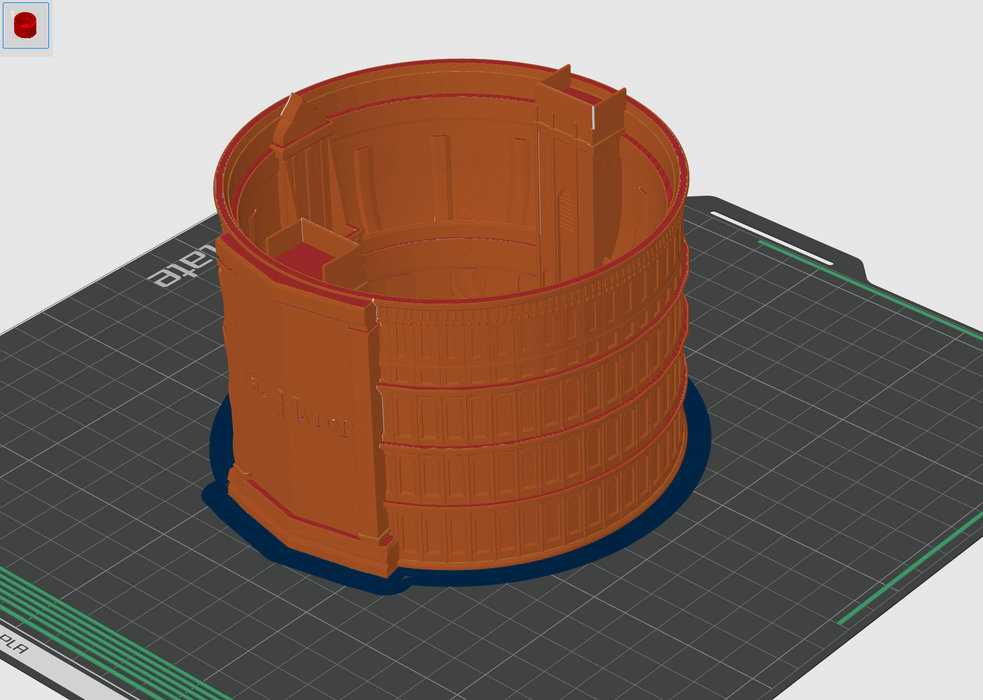Click the dark blue brim around the model base
The height and width of the screenshot is (700, 983).
(696, 438)
